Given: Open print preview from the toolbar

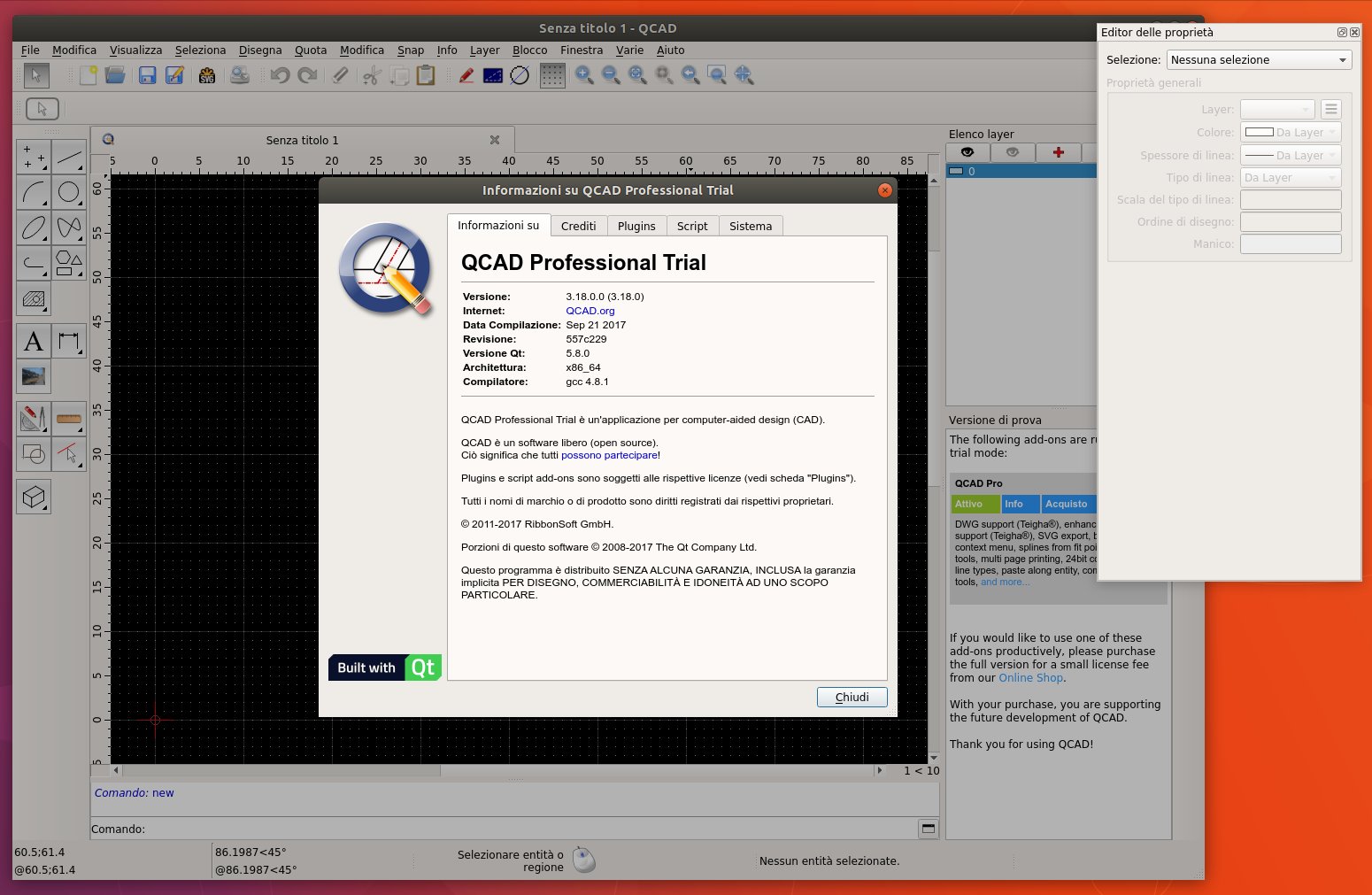Looking at the screenshot, I should coord(240,75).
